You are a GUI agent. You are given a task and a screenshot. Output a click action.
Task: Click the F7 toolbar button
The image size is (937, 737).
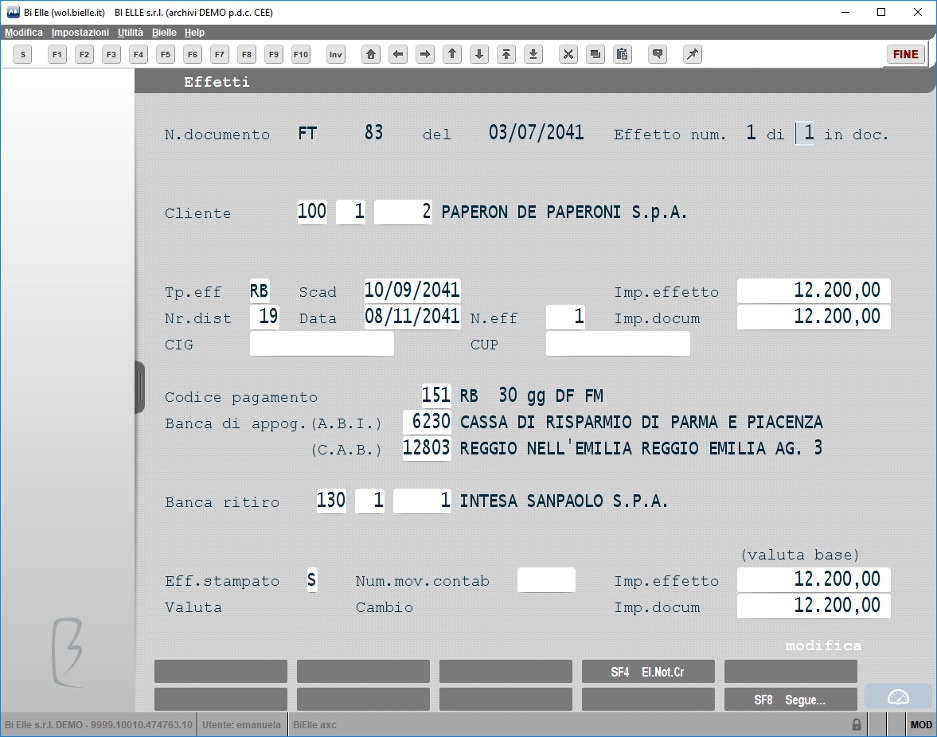point(219,54)
